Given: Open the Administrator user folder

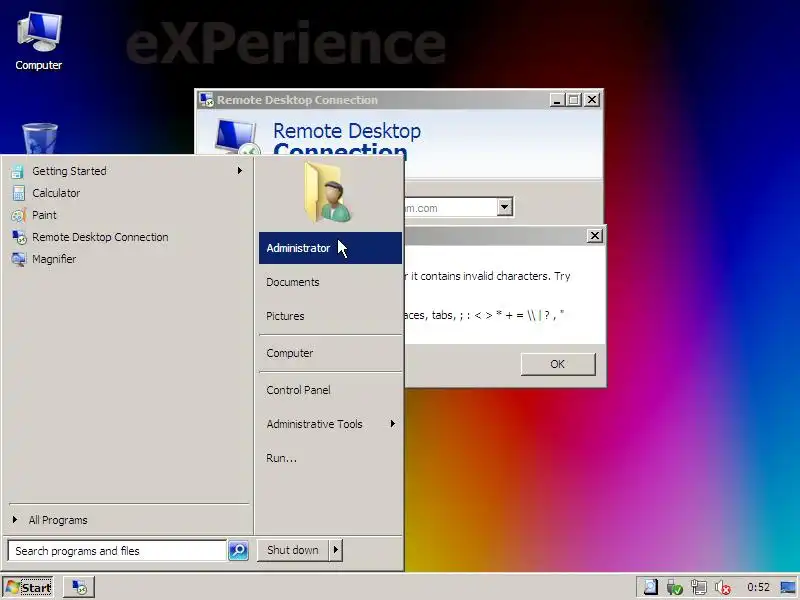Looking at the screenshot, I should (x=330, y=248).
